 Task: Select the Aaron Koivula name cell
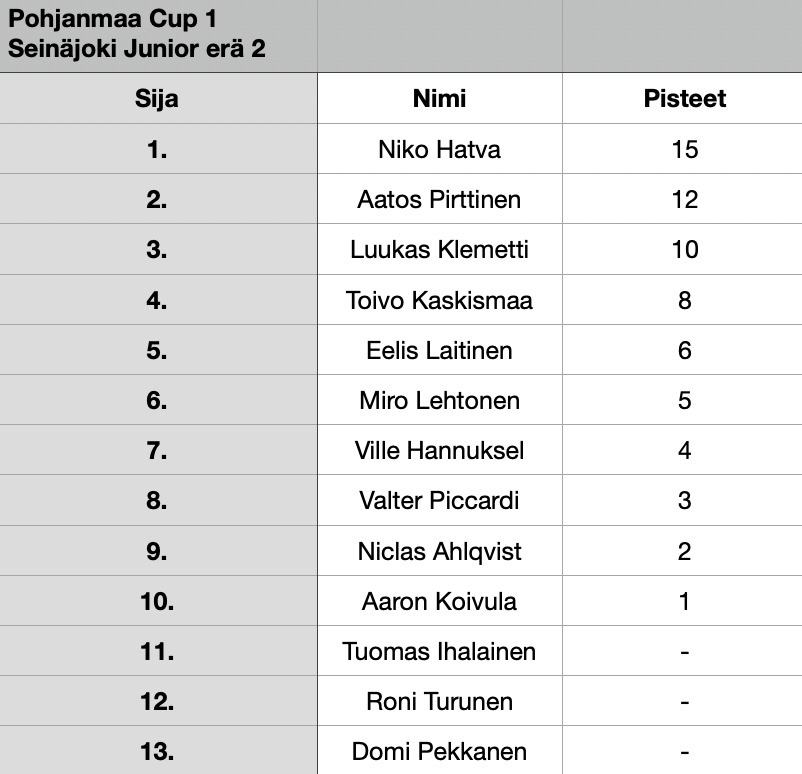tap(440, 601)
